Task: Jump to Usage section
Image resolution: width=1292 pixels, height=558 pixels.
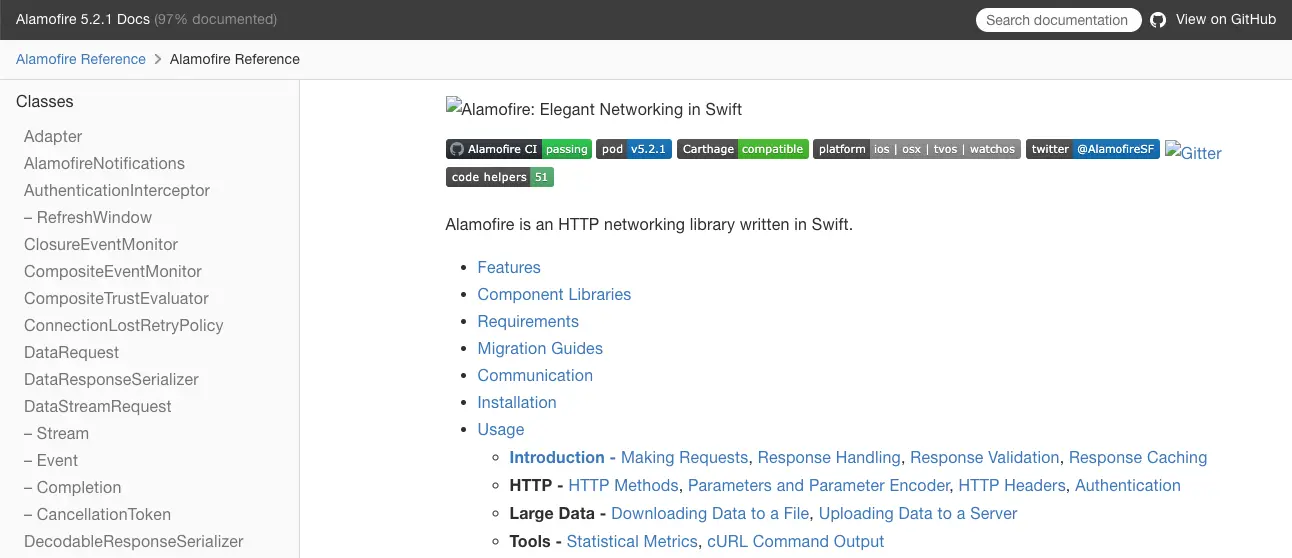Action: [x=501, y=429]
